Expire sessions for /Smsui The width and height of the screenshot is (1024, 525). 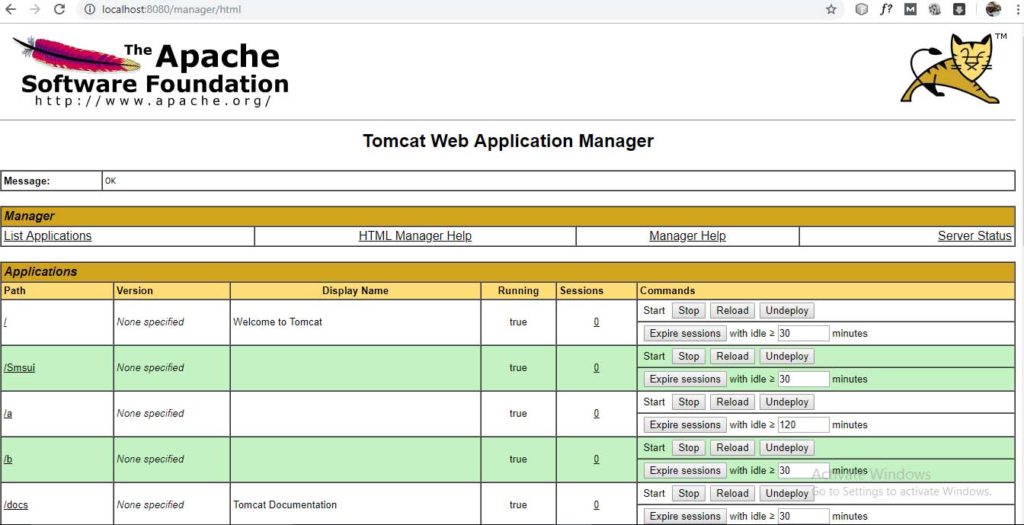point(685,379)
